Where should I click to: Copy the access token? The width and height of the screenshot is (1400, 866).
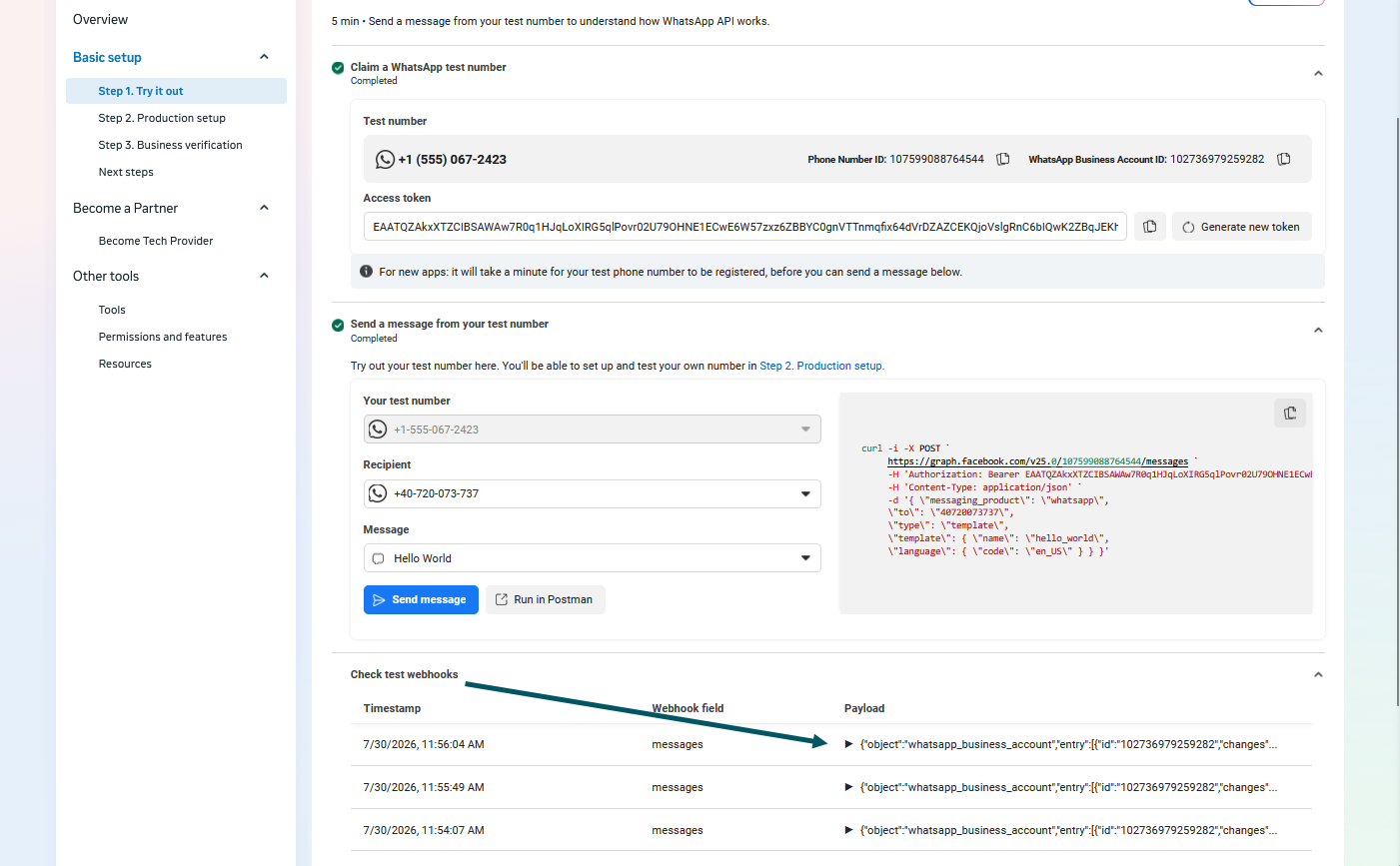1150,227
